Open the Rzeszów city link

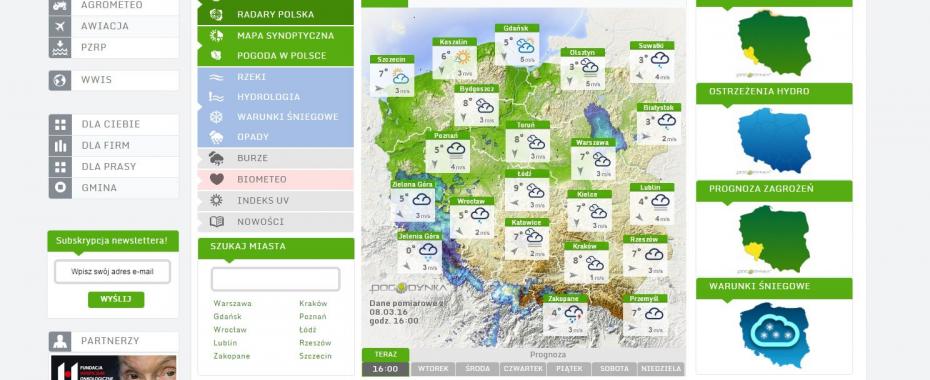pyautogui.click(x=315, y=343)
